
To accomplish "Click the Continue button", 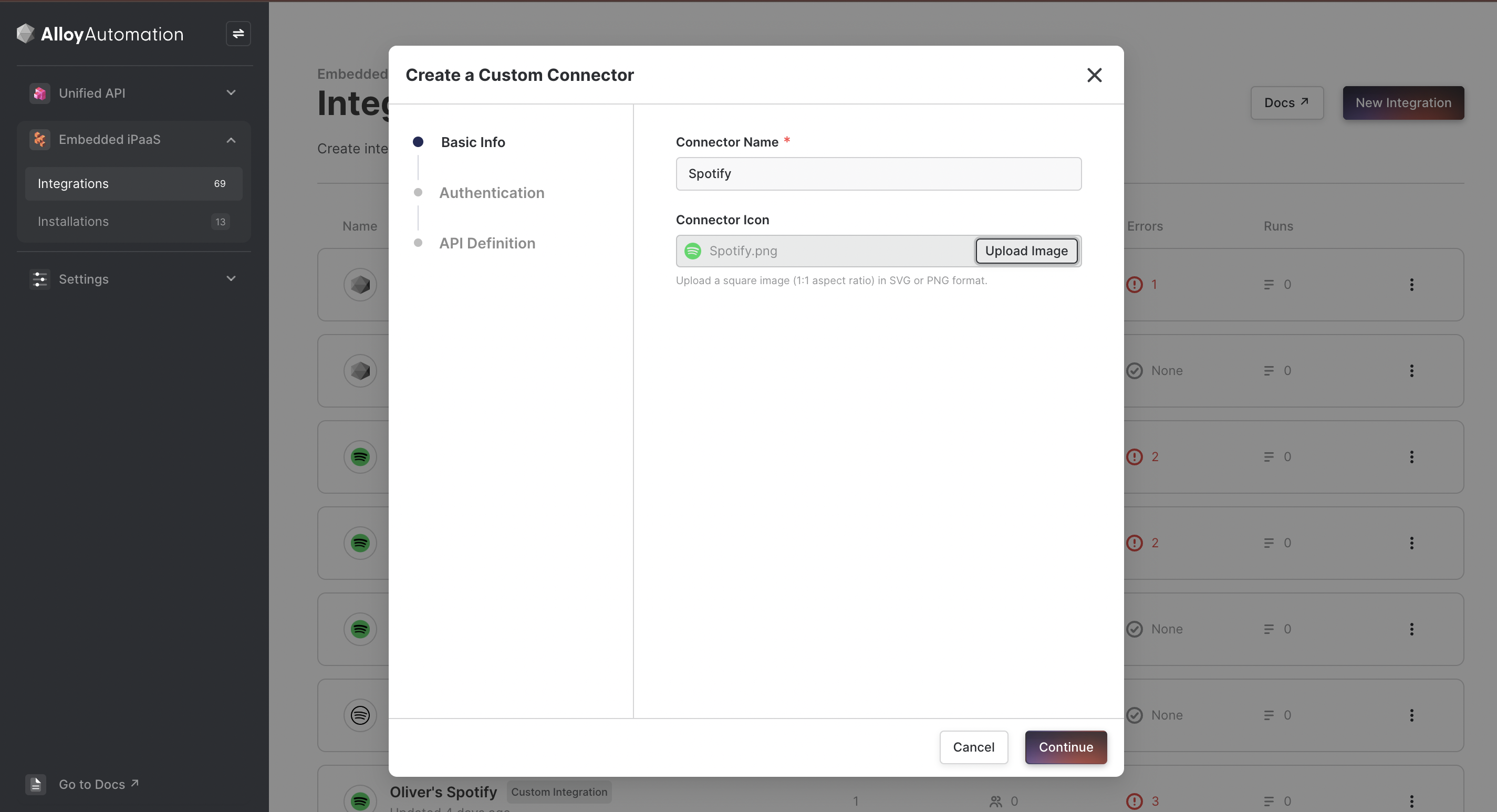I will [x=1066, y=747].
